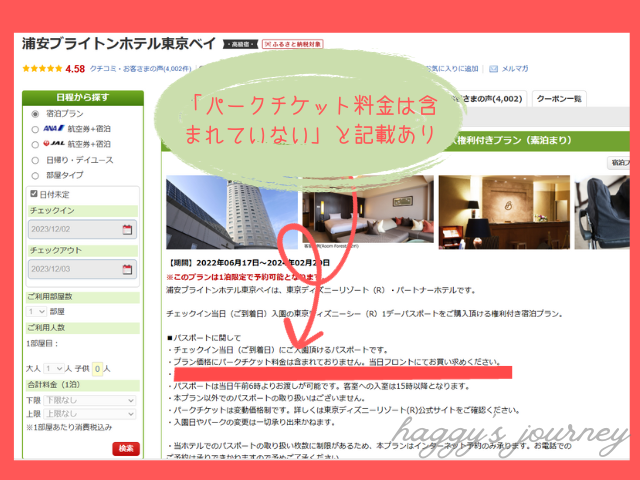The image size is (640, 480).
Task: Choose 日帰り・デイユース radio option
Action: tap(35, 160)
